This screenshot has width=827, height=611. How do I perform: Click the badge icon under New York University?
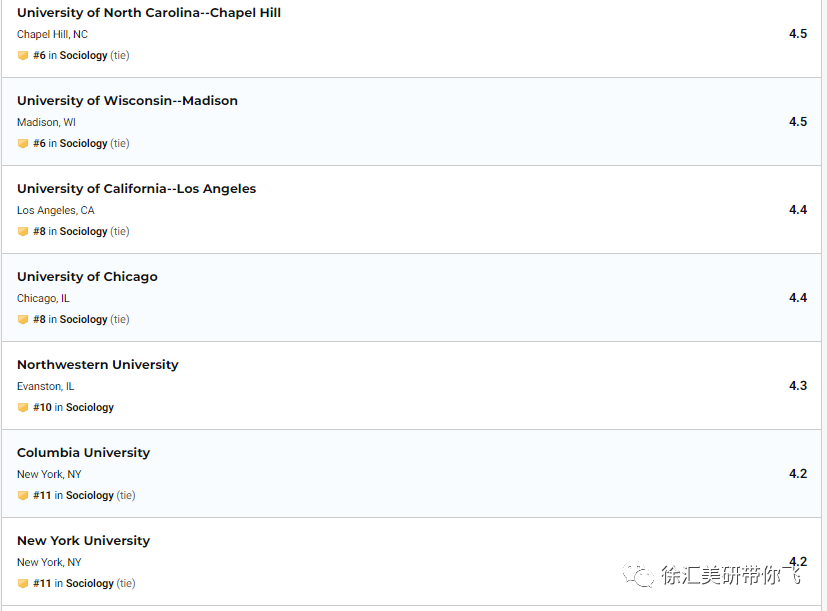(23, 584)
